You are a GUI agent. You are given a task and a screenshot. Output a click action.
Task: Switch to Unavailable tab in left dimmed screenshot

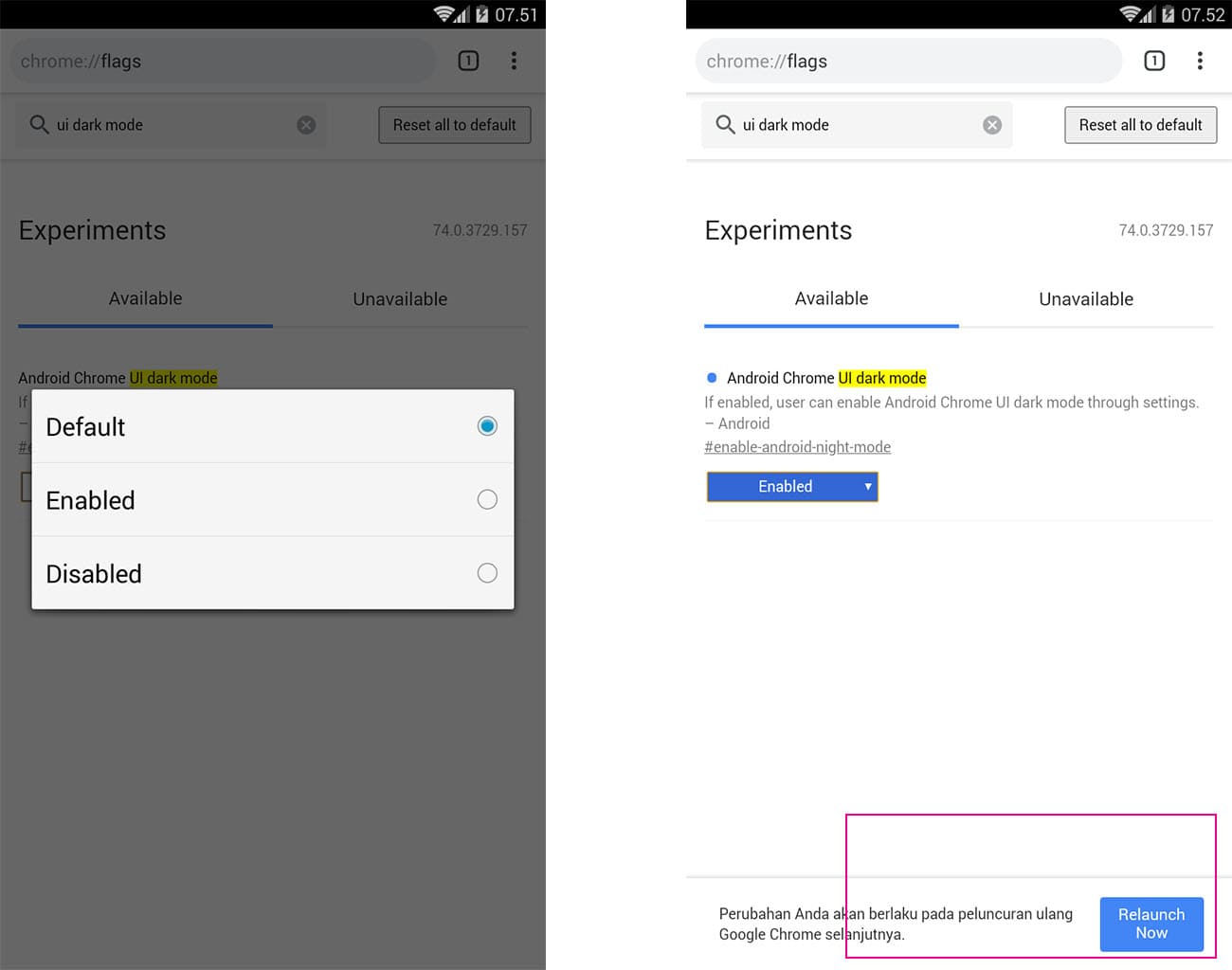[x=400, y=299]
